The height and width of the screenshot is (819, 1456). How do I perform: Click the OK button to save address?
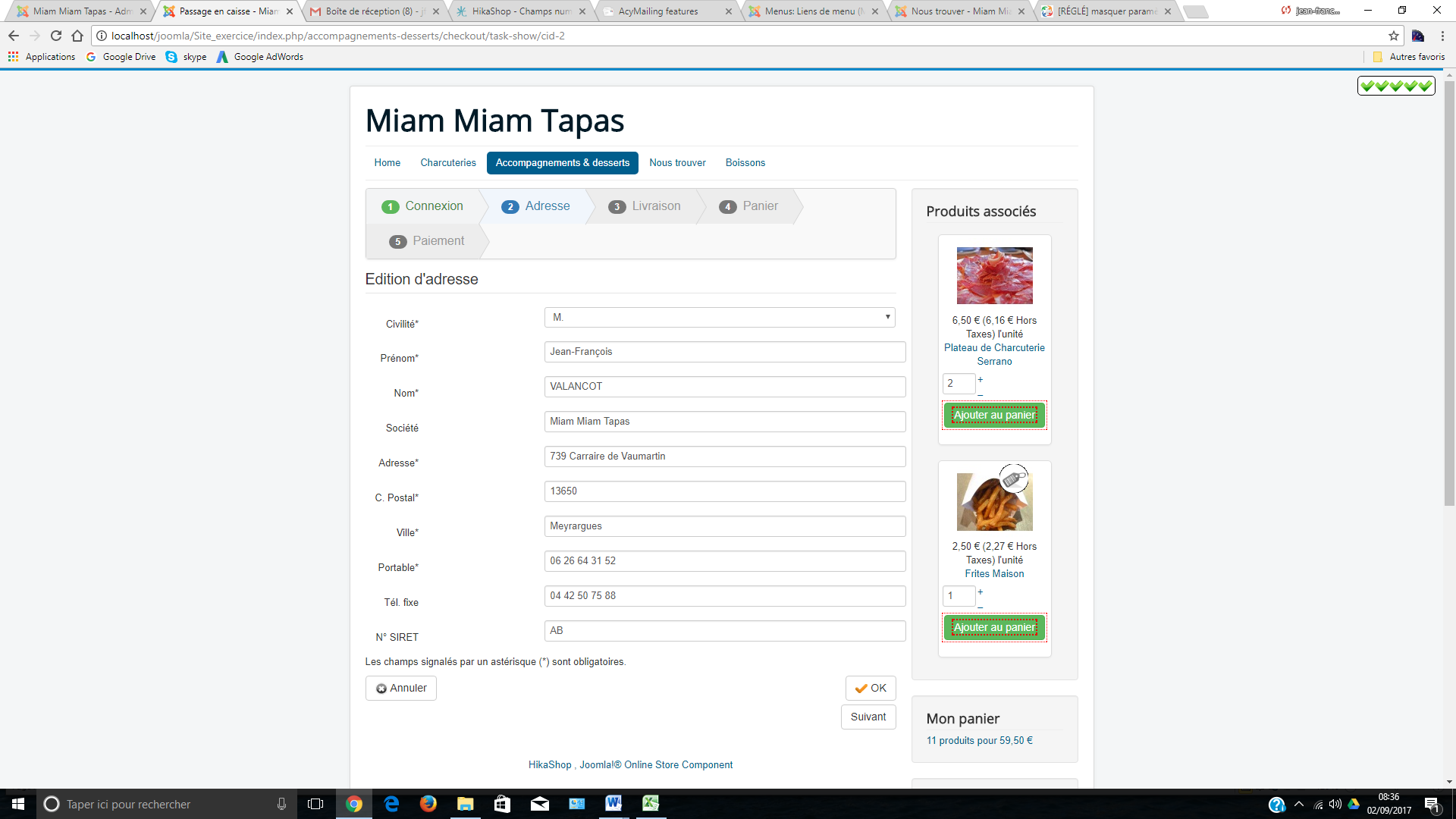pos(871,688)
